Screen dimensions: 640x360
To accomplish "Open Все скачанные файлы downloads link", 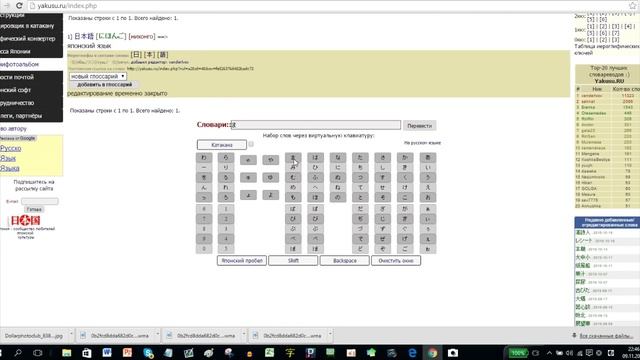I will [x=606, y=336].
